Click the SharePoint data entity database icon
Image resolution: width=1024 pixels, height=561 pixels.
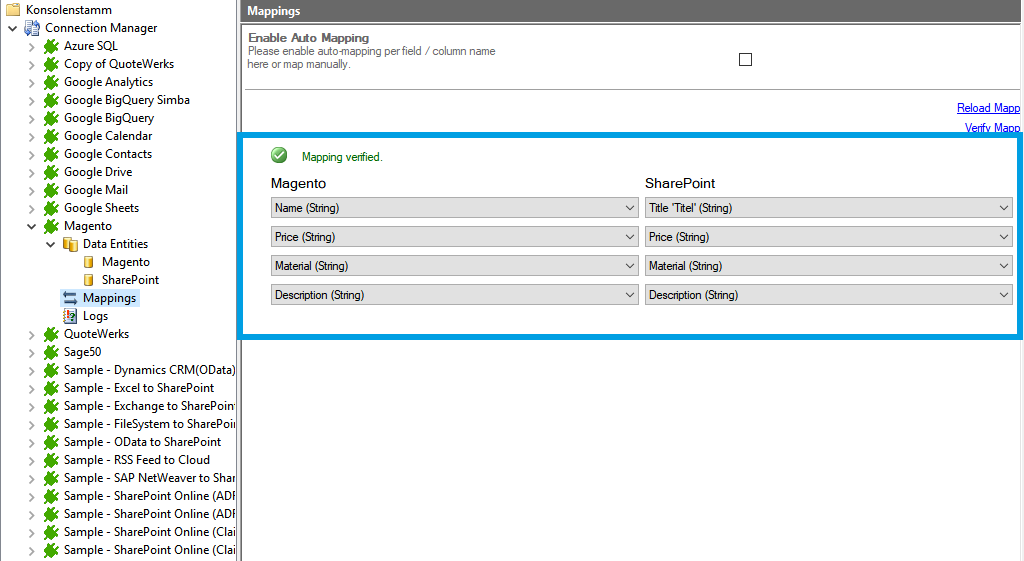click(89, 280)
